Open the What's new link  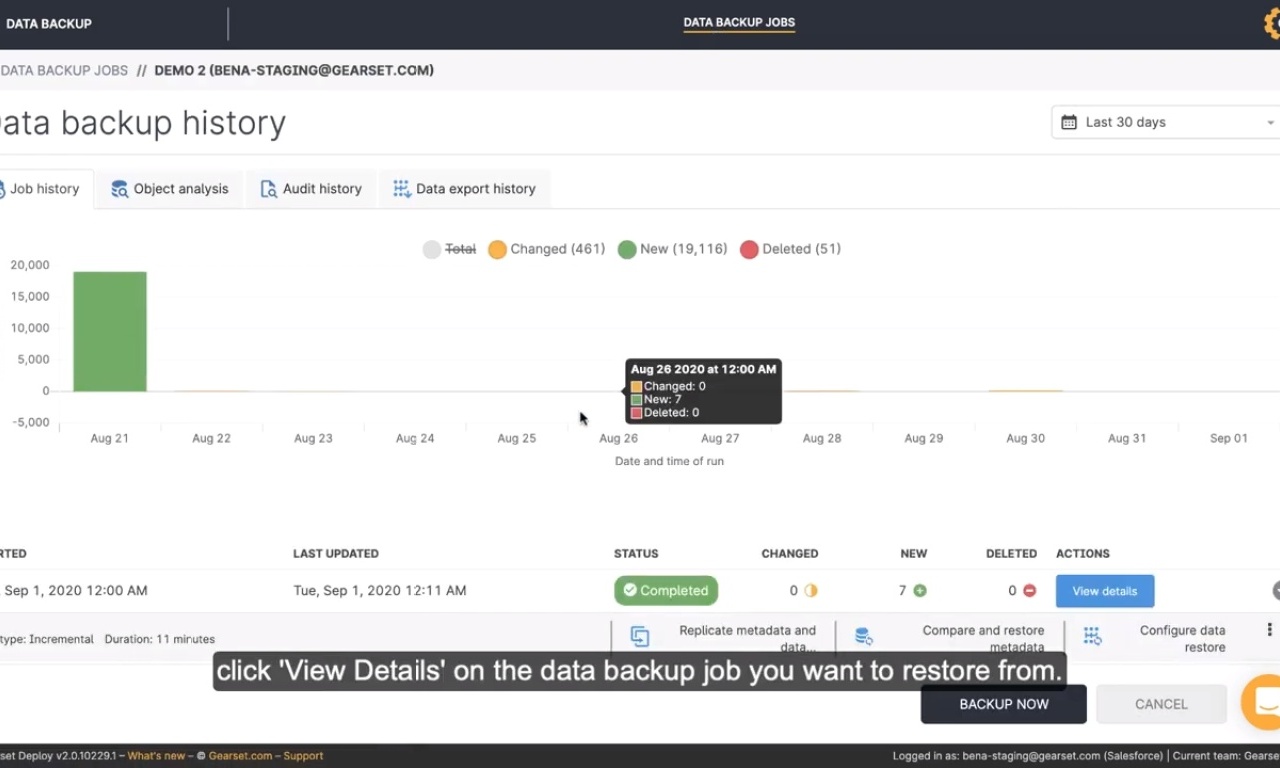[156, 756]
